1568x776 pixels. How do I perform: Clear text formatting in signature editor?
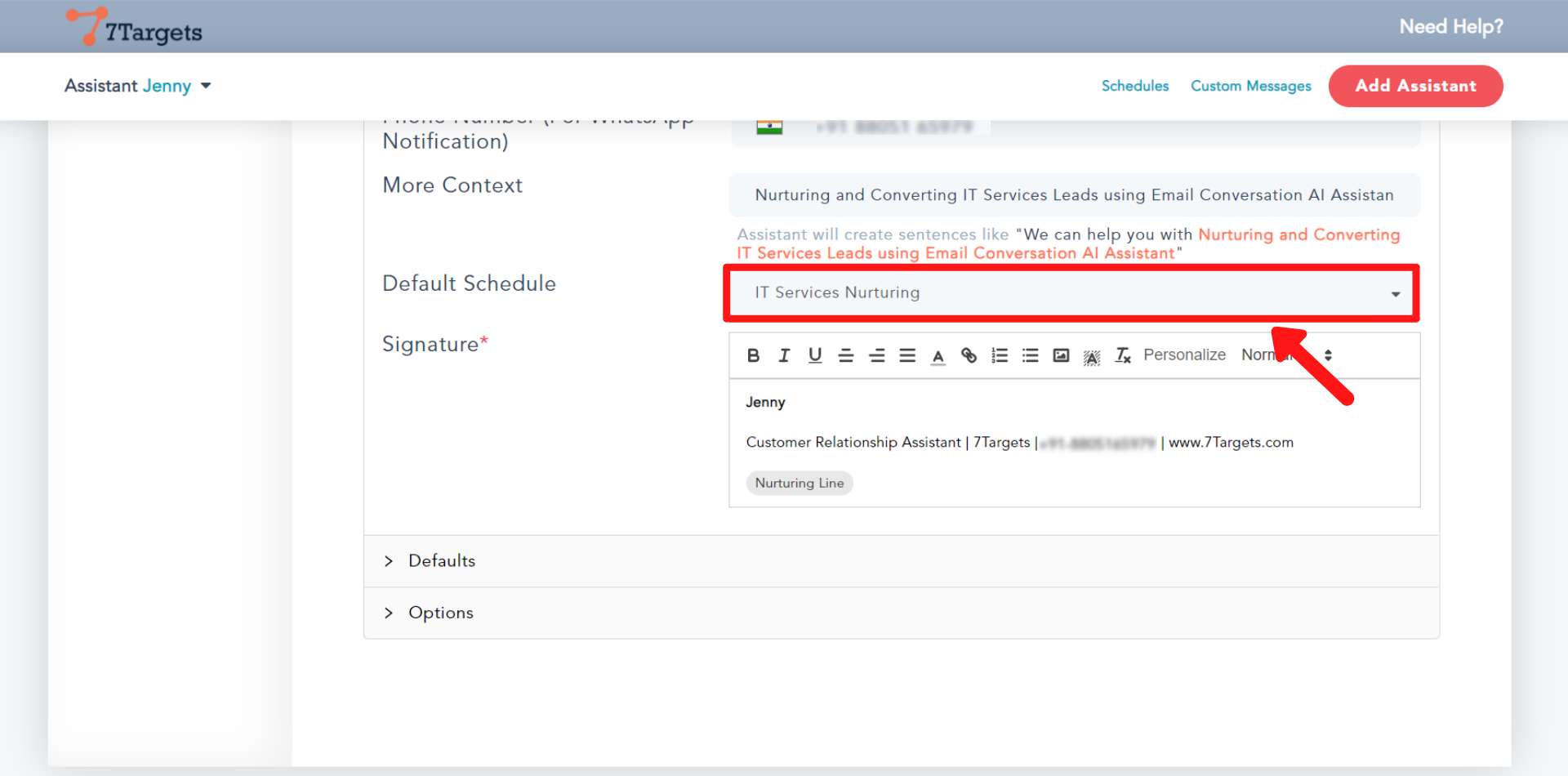[x=1123, y=355]
